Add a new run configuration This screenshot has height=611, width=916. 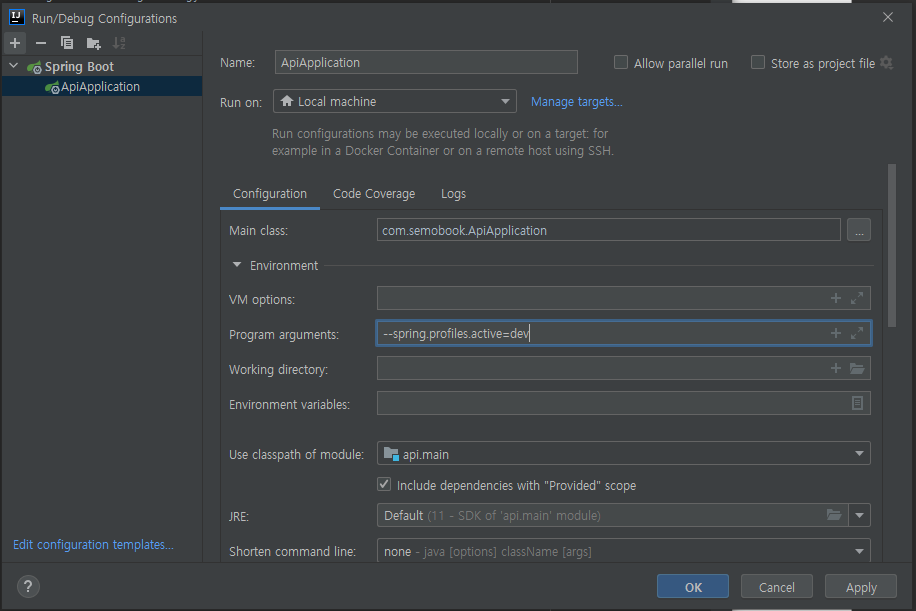coord(15,43)
